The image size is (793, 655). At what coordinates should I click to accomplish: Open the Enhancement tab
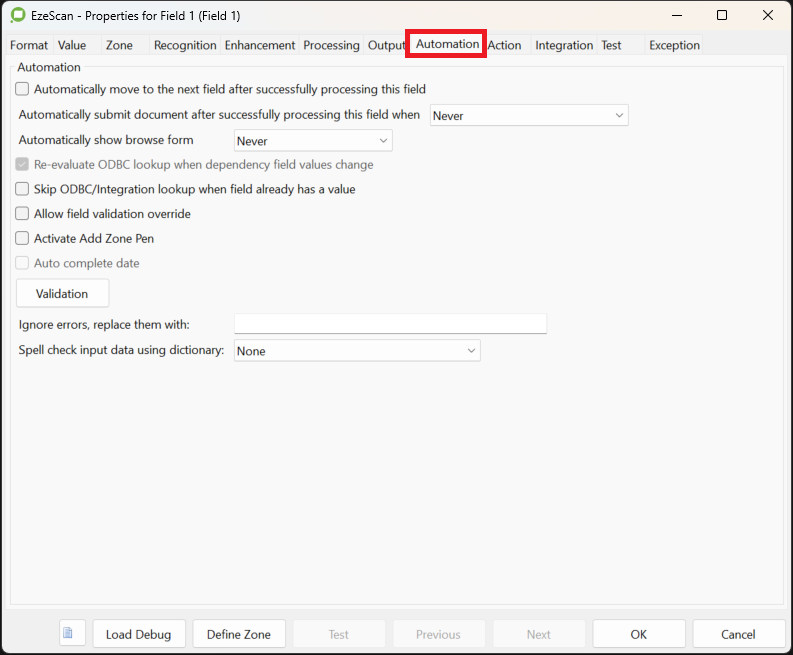pos(260,45)
